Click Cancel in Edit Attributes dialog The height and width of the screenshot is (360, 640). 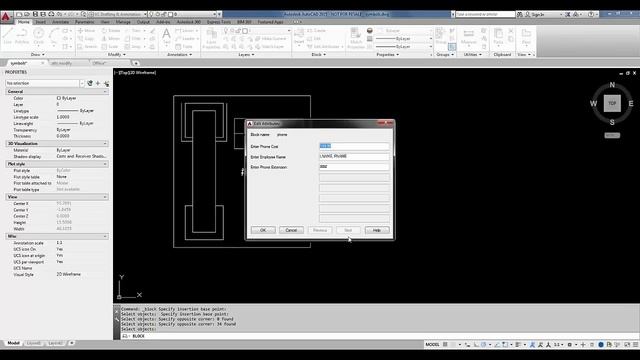291,230
